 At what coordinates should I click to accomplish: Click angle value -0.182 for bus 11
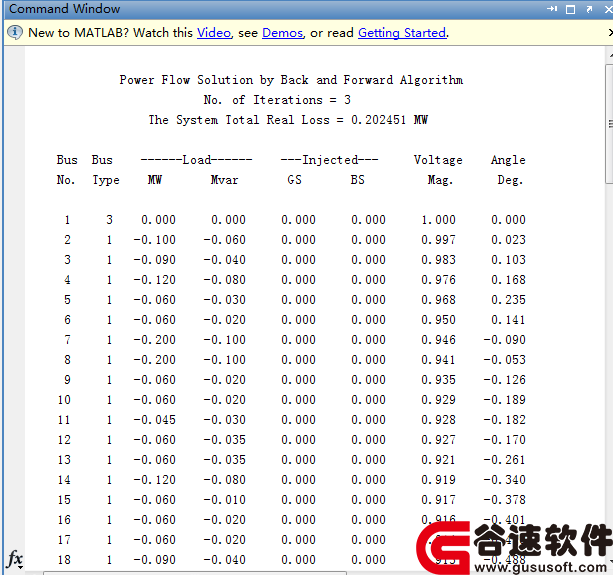505,420
